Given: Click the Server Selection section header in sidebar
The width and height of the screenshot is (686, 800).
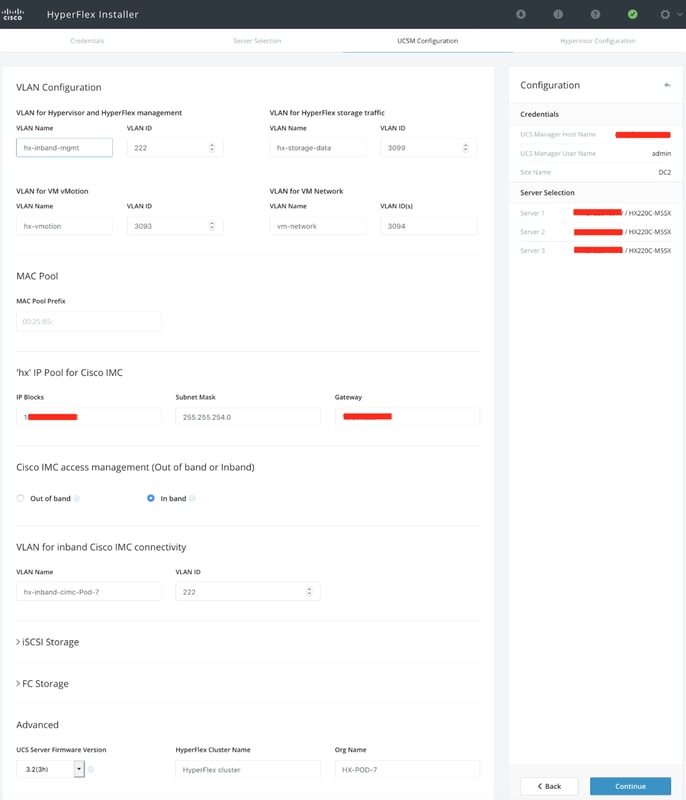Looking at the screenshot, I should coord(595,192).
